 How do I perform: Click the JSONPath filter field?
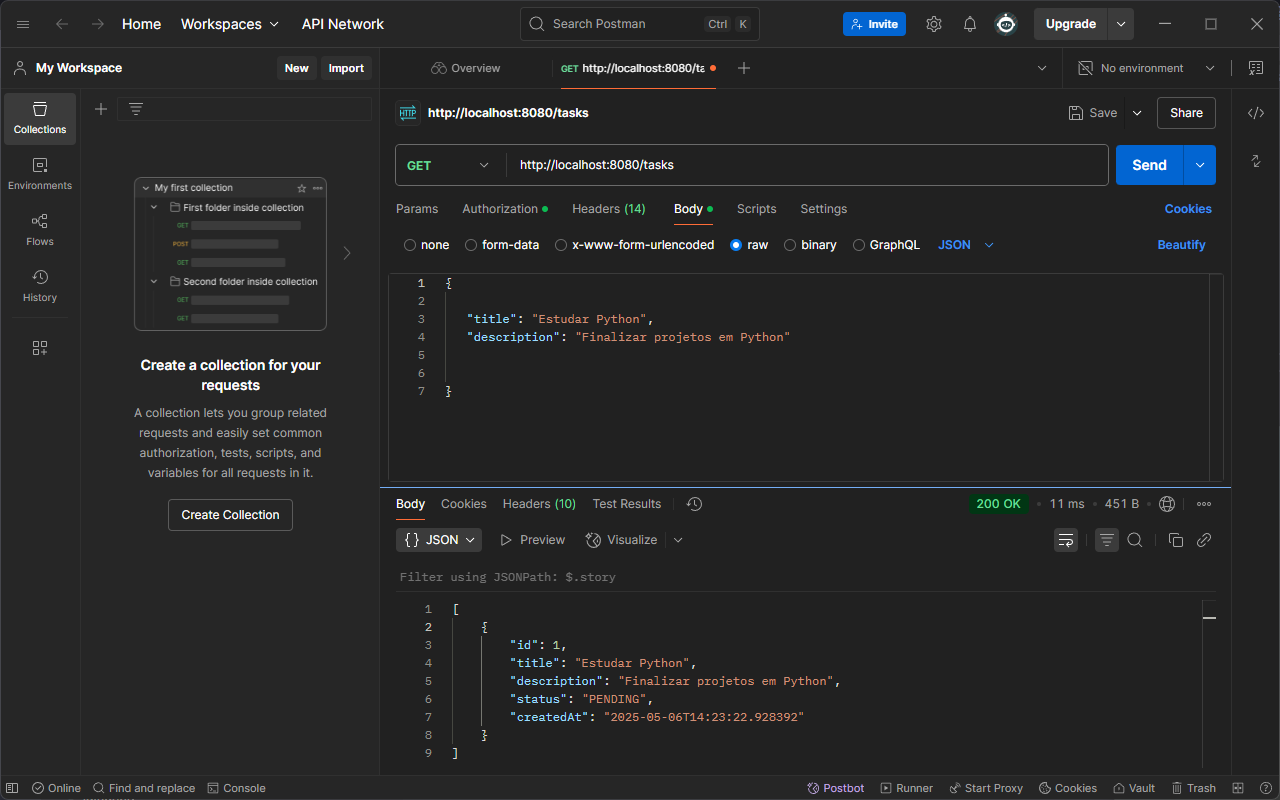(805, 577)
